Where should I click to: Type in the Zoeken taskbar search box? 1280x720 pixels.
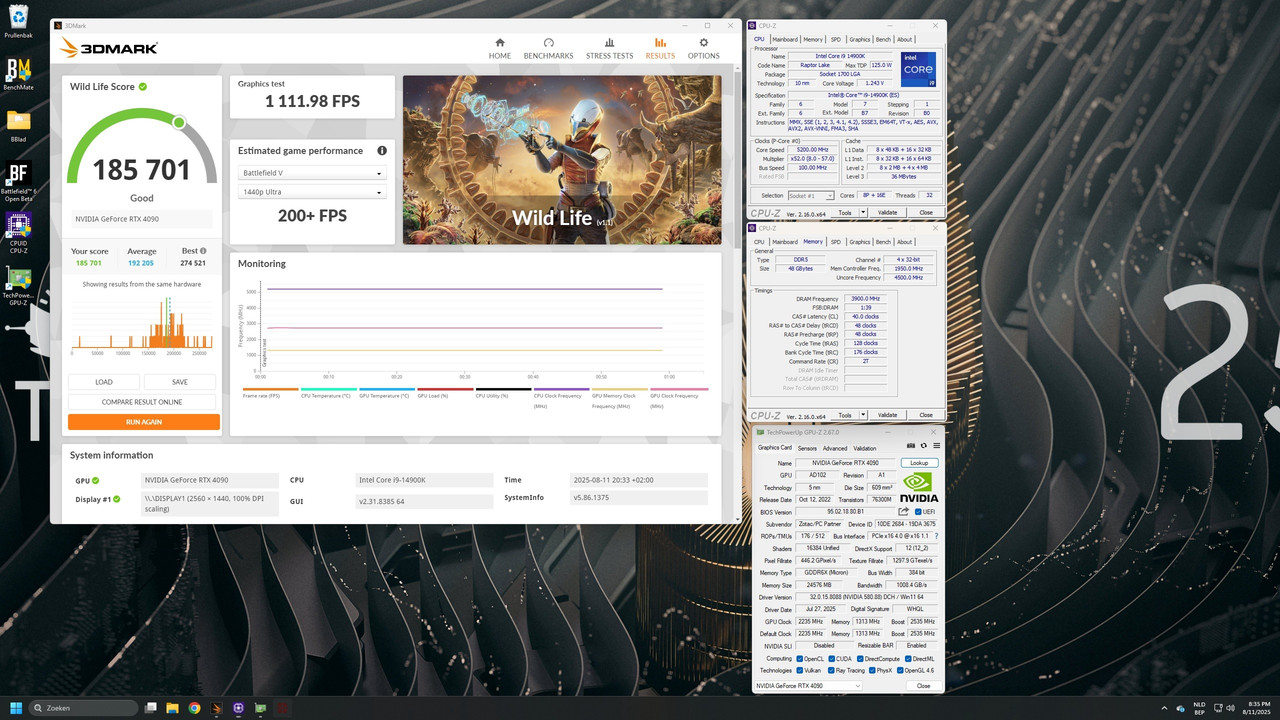coord(85,708)
